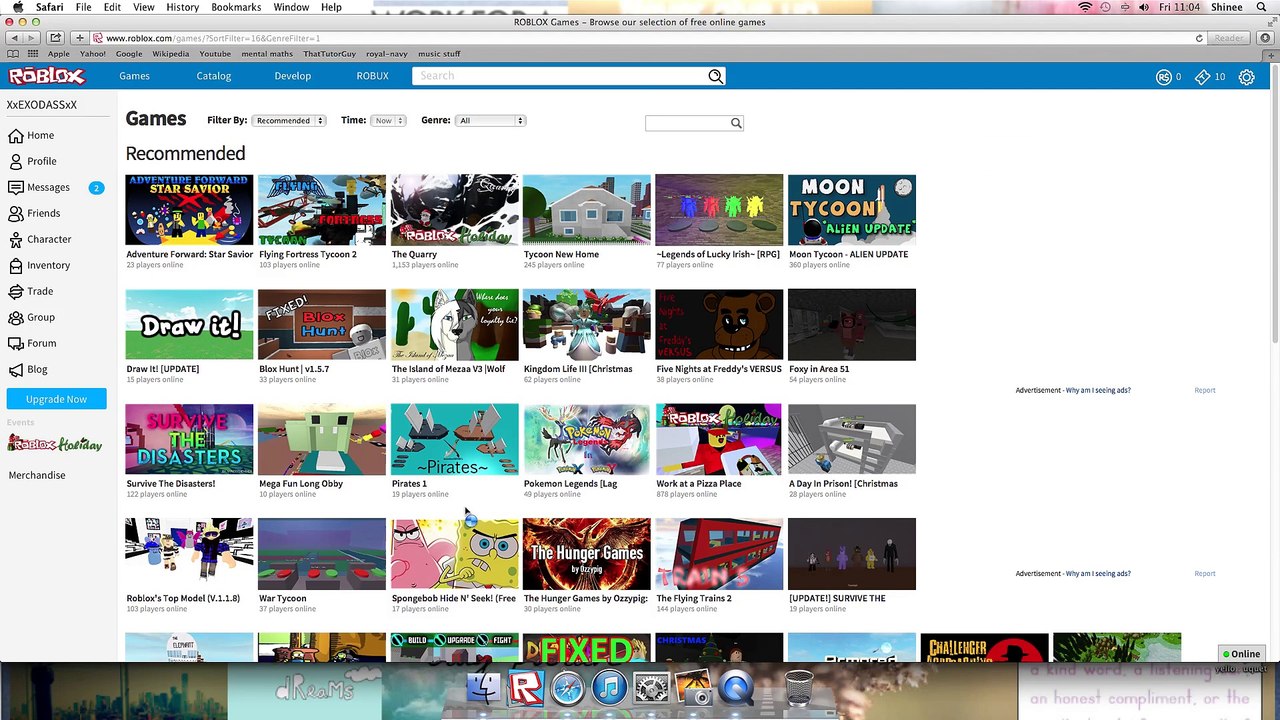Click the magnifier in the blue header search
The image size is (1280, 720).
coord(715,76)
